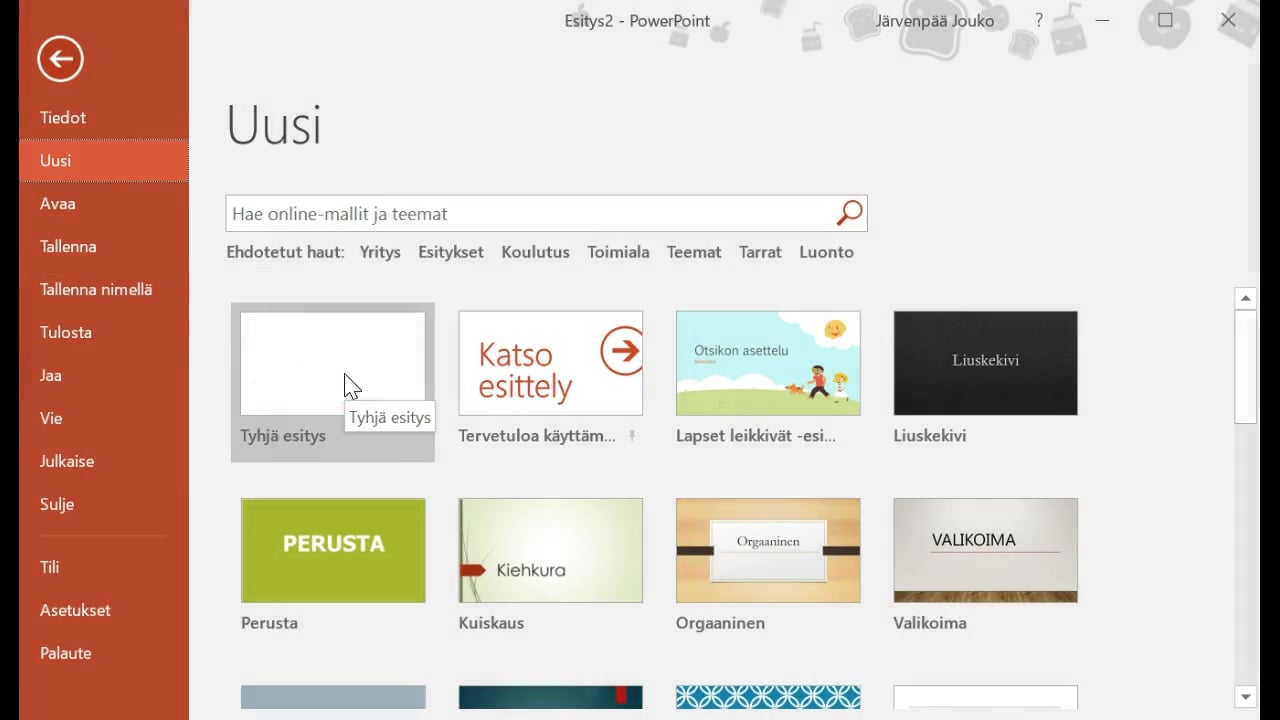Choose the Liuskekivi dark template
This screenshot has height=720, width=1280.
click(986, 363)
